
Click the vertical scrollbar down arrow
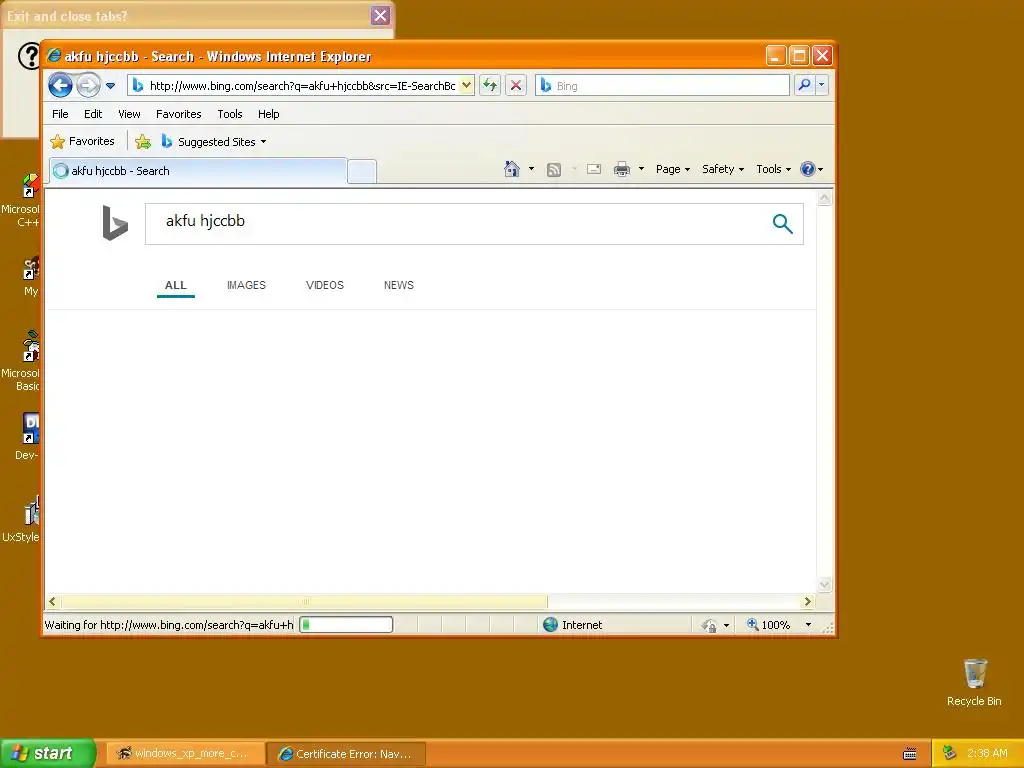tap(825, 584)
